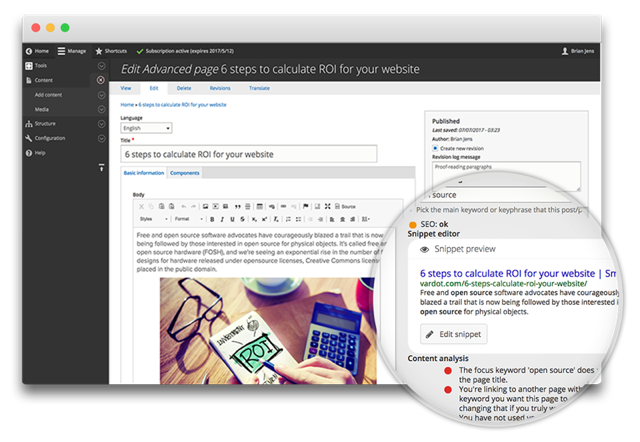Image resolution: width=640 pixels, height=442 pixels.
Task: Click Manage in the top admin bar
Action: 72,51
